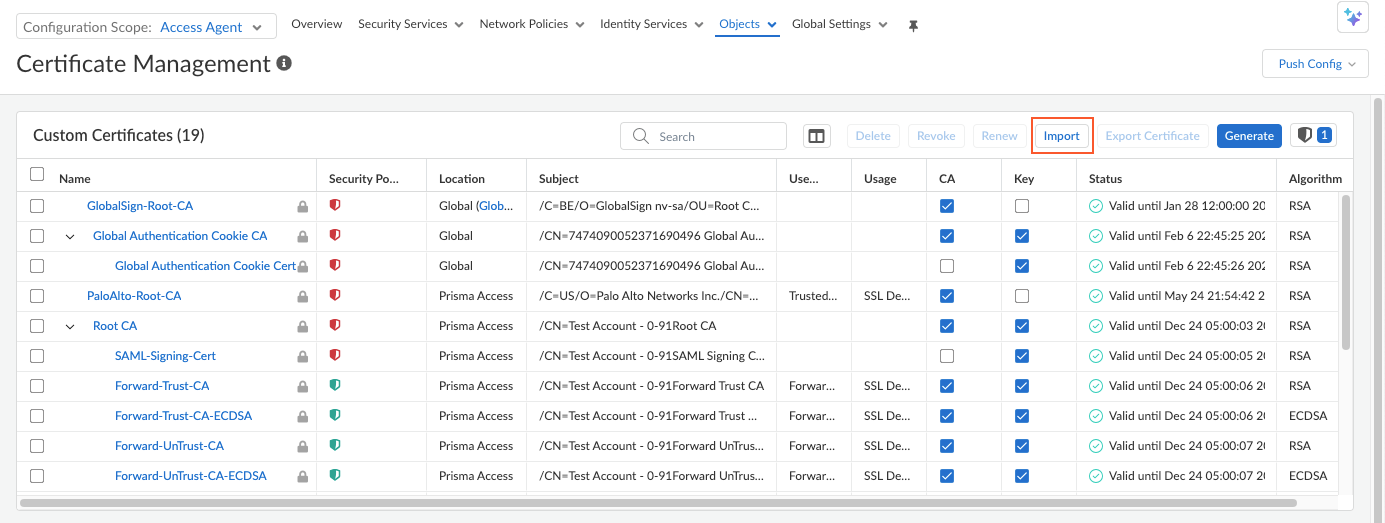Toggle the select-all checkbox in header
The height and width of the screenshot is (523, 1385).
coord(37,174)
